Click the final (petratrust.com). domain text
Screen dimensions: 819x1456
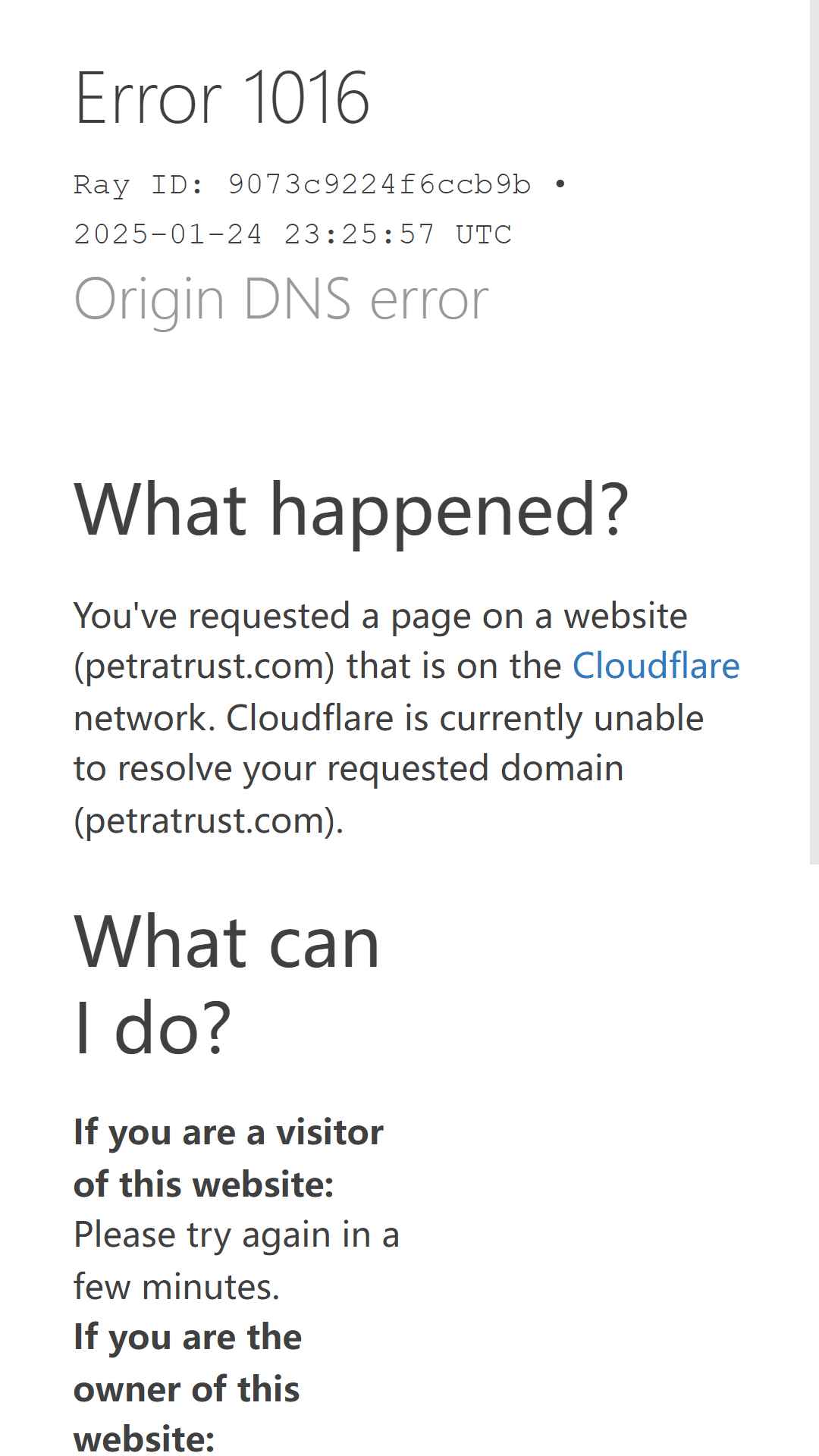tap(209, 821)
